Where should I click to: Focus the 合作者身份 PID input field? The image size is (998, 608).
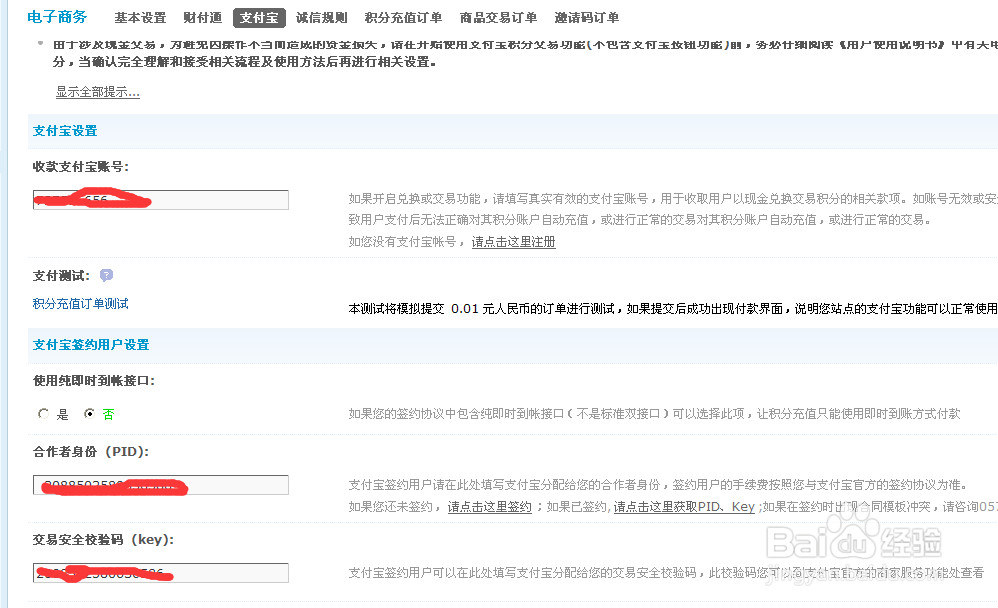(160, 485)
